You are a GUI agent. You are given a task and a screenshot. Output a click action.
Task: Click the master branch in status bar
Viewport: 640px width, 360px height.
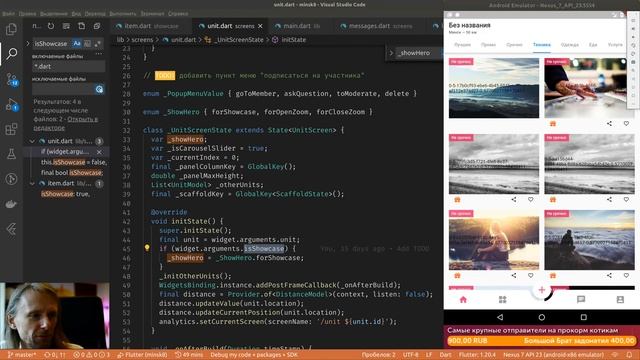(22, 355)
